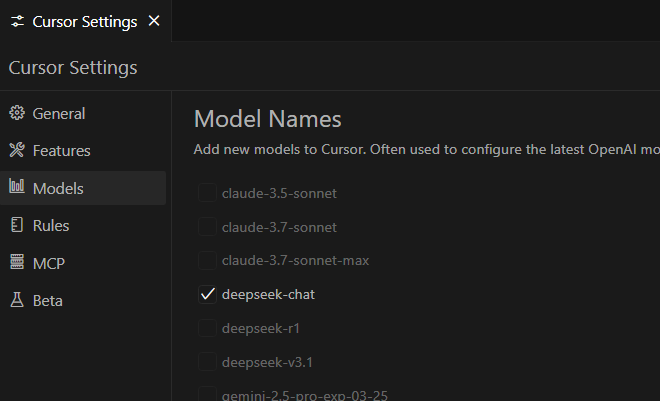The image size is (660, 401).
Task: Toggle the deepseek-v3.1 checkbox
Action: 207,362
